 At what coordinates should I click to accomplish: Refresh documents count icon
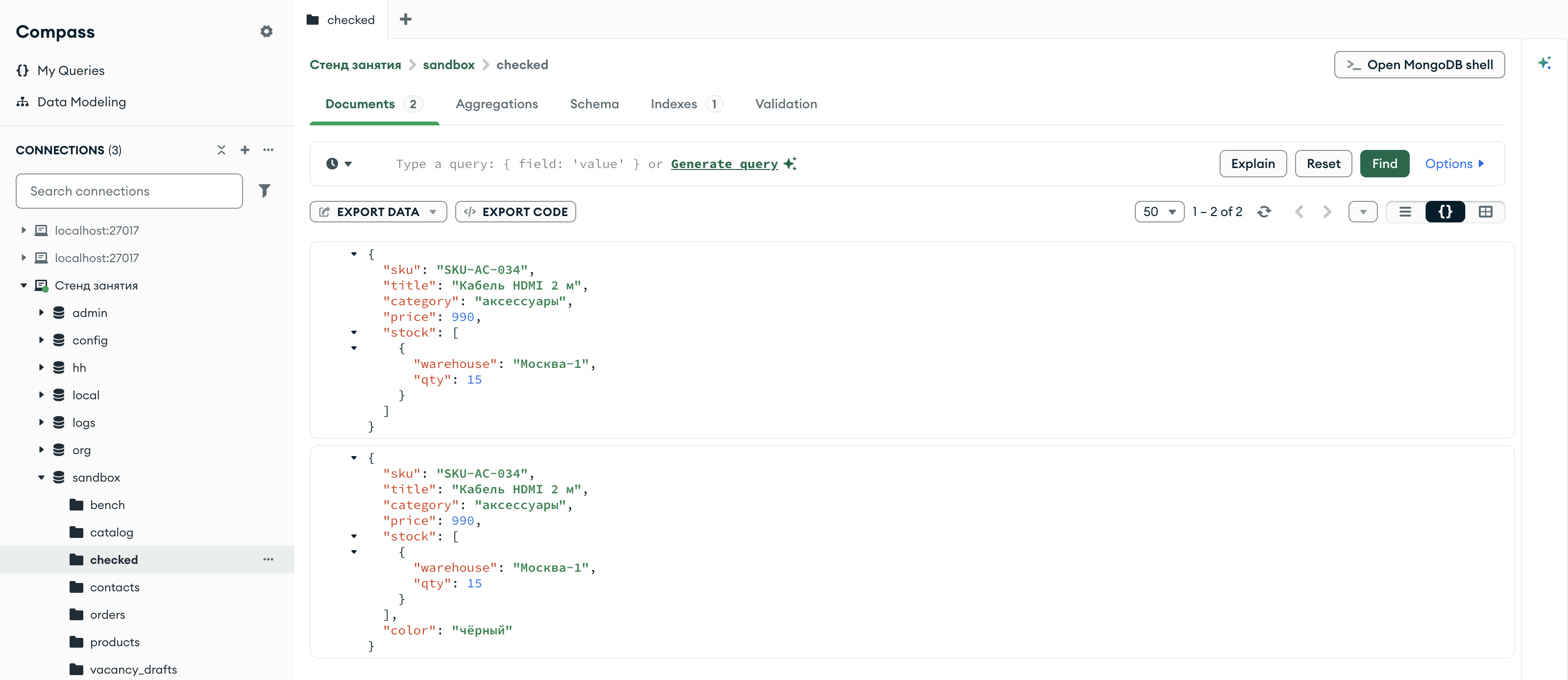(x=1264, y=212)
